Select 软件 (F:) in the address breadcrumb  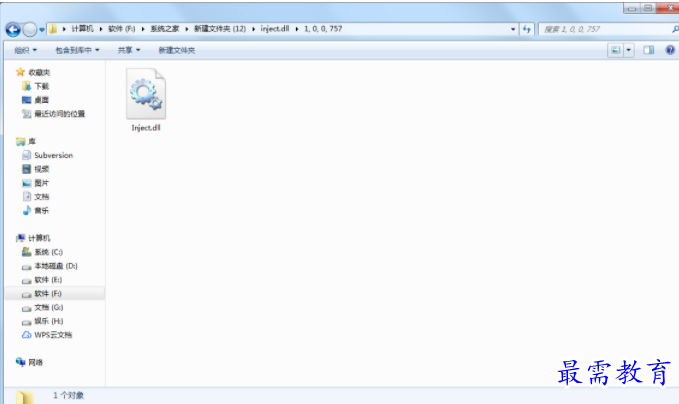click(122, 29)
